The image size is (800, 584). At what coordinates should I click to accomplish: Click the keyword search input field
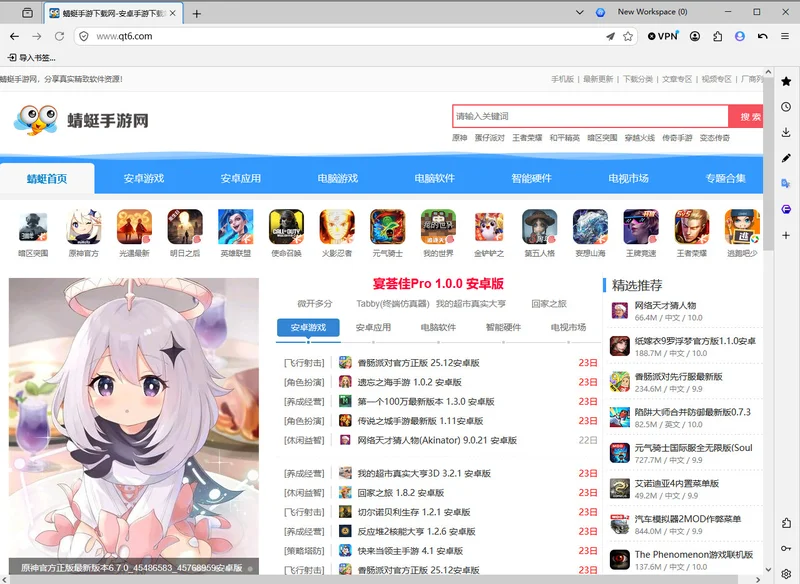click(x=590, y=116)
